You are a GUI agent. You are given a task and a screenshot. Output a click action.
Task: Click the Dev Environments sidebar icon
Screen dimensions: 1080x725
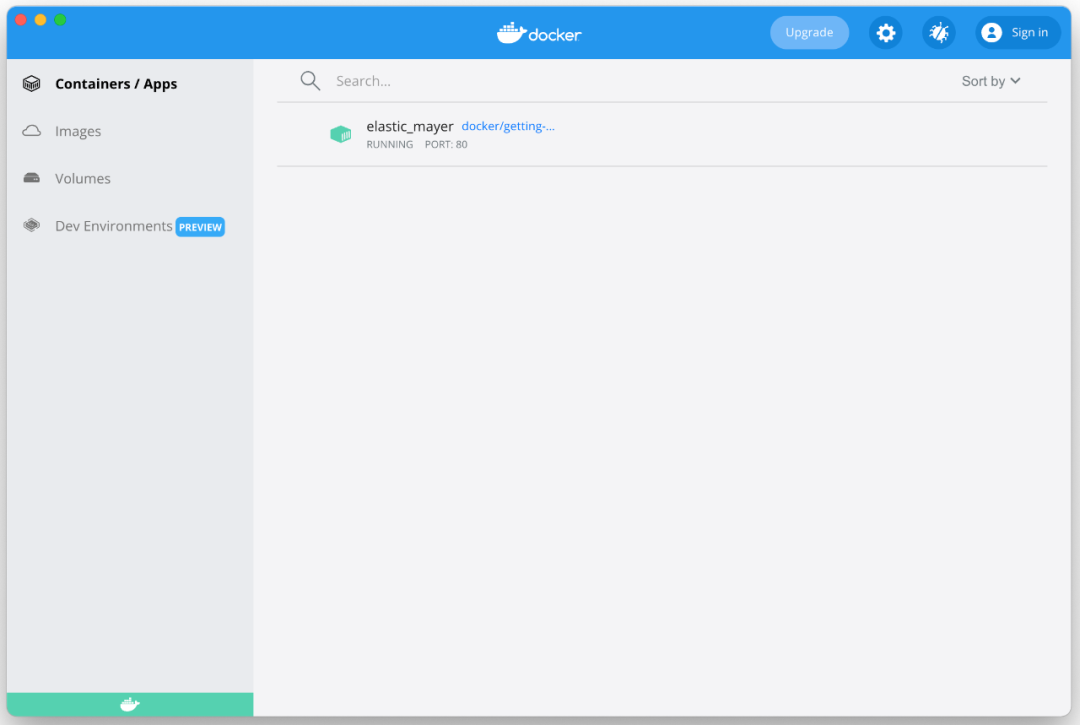[x=32, y=225]
